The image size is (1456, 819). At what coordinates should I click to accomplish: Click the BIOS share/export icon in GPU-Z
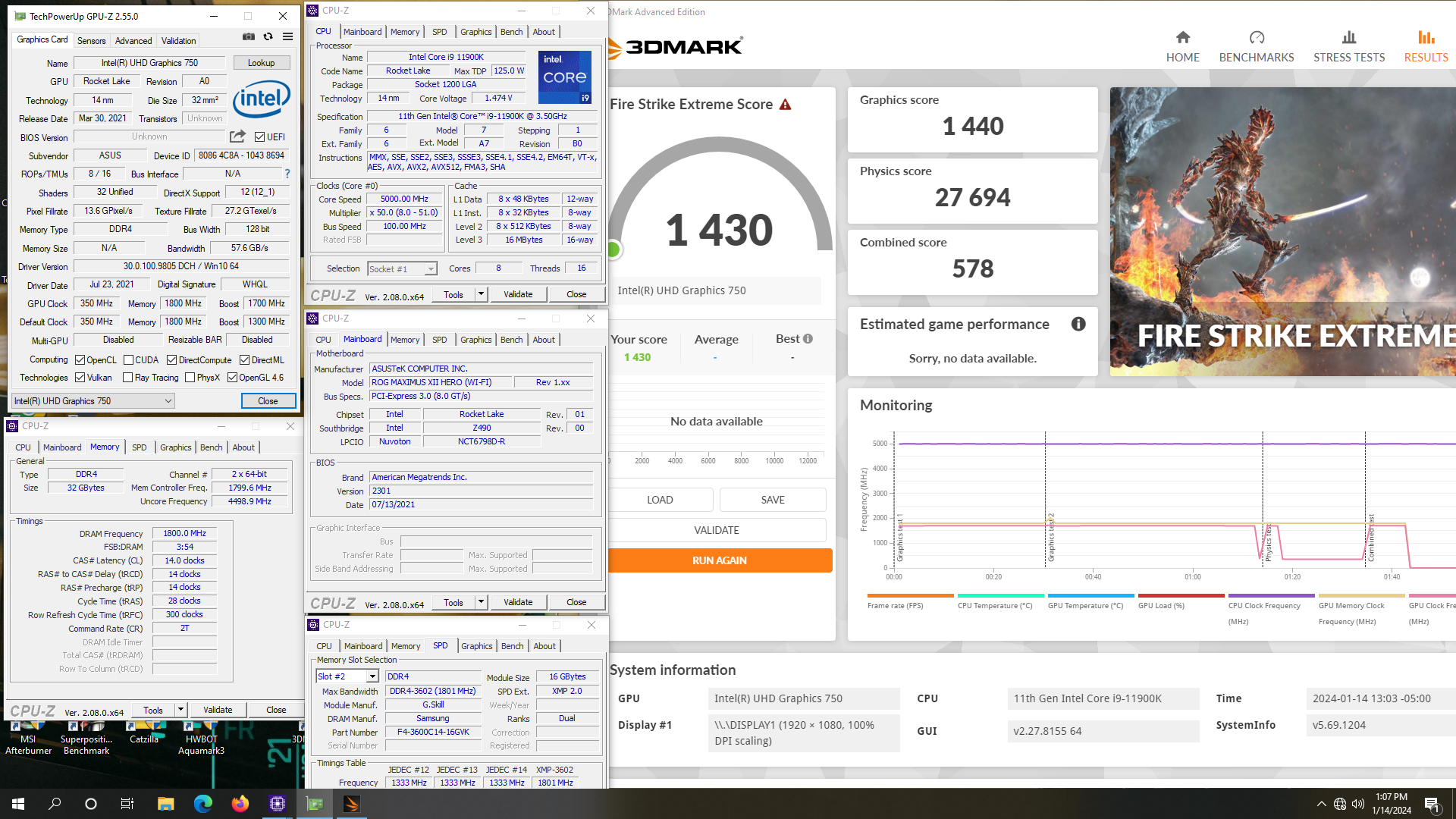tap(237, 136)
